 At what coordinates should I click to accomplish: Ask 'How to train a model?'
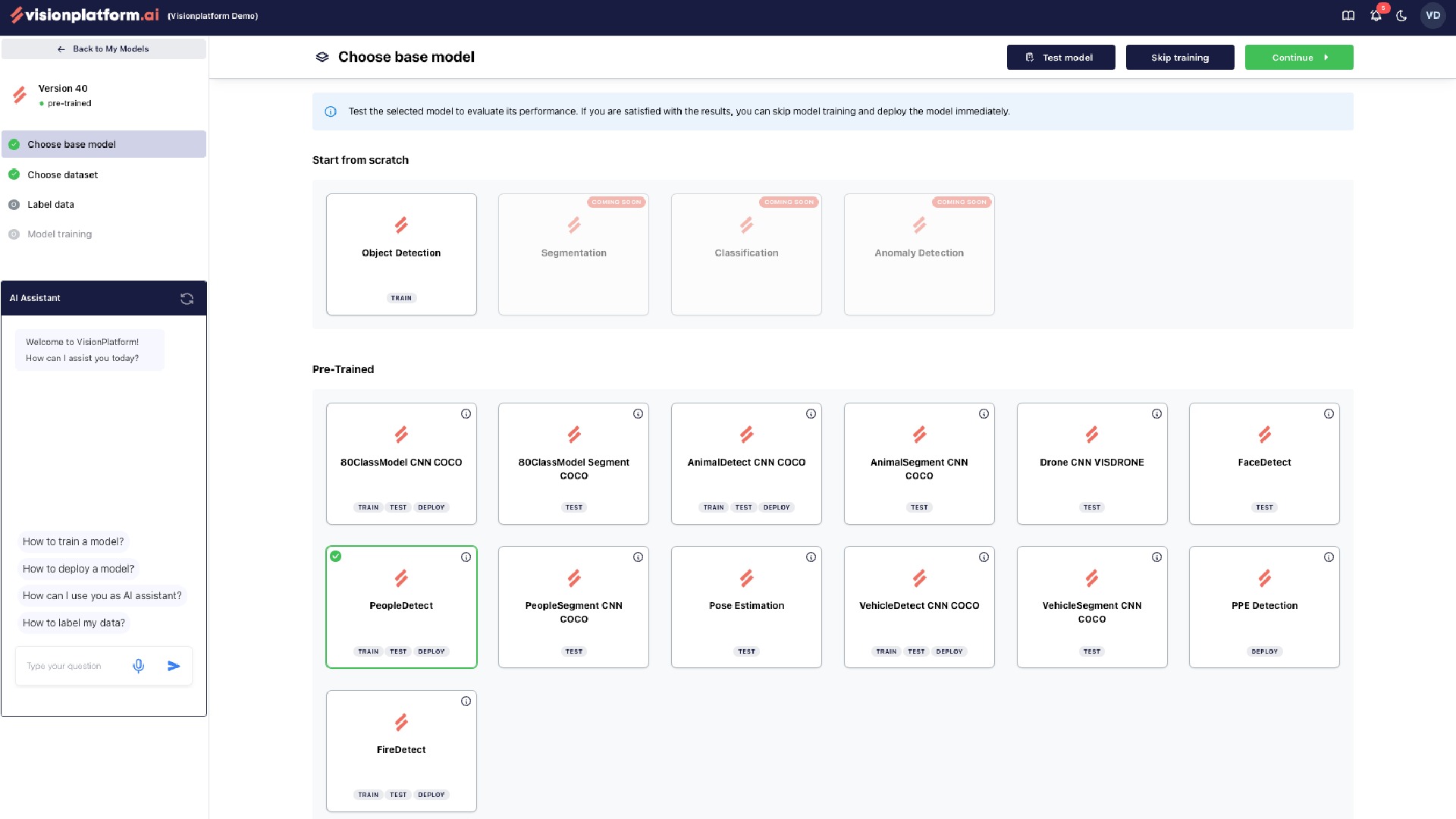click(x=73, y=541)
